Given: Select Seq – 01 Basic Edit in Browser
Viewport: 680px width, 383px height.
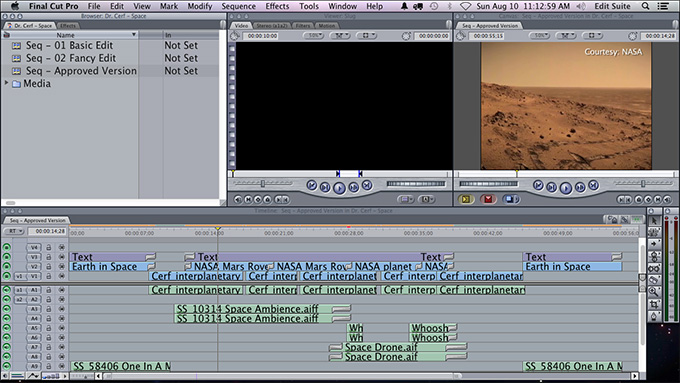Looking at the screenshot, I should point(69,46).
